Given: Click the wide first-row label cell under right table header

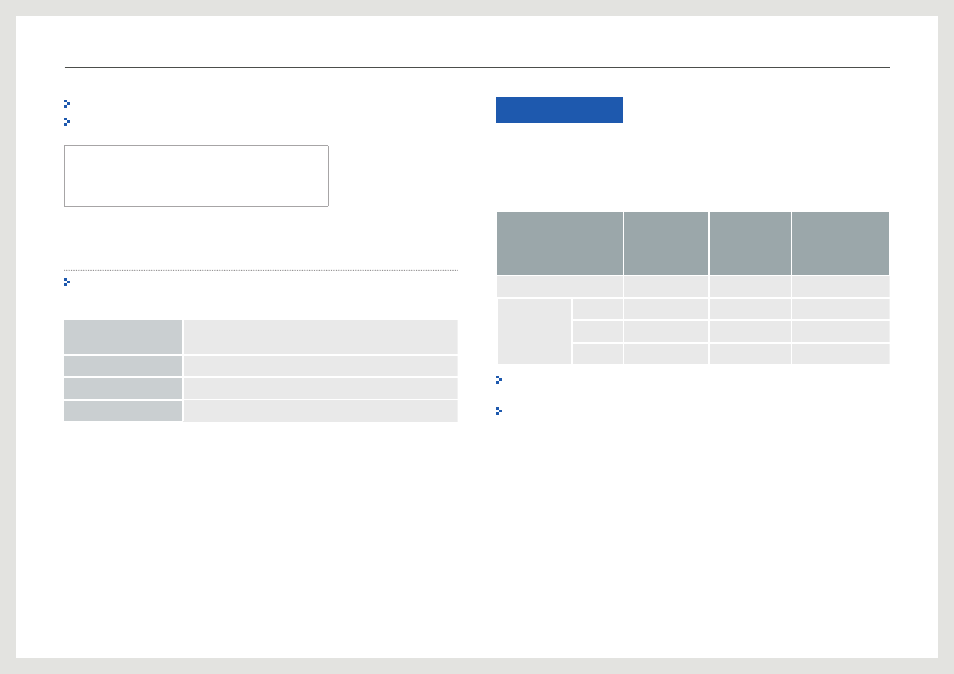Looking at the screenshot, I should point(560,287).
